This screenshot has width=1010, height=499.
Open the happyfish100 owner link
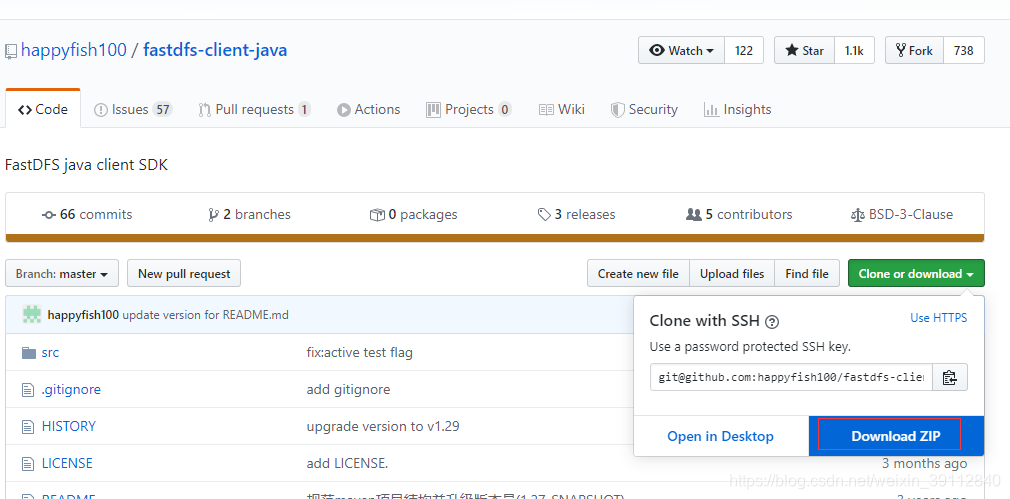coord(73,50)
